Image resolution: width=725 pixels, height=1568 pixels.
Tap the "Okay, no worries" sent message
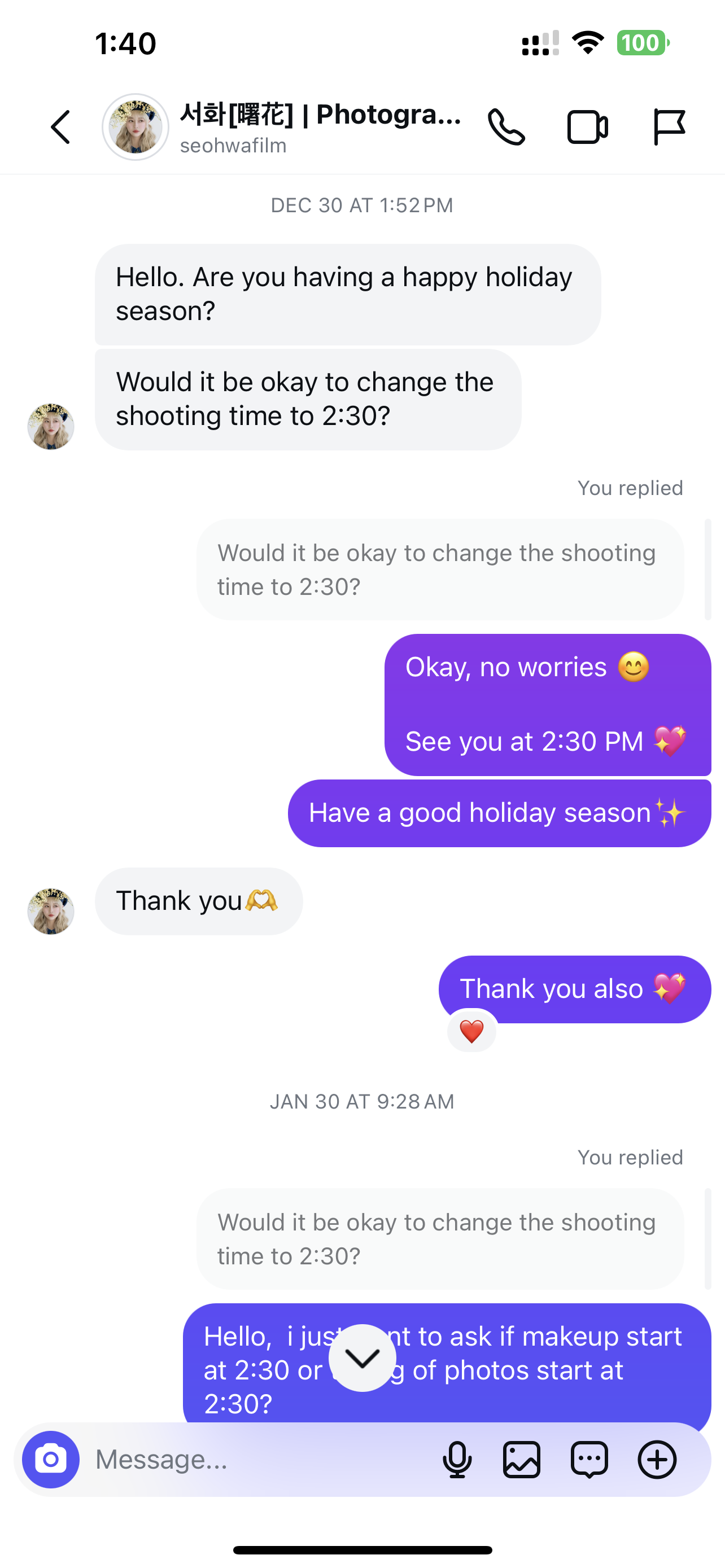pyautogui.click(x=547, y=704)
